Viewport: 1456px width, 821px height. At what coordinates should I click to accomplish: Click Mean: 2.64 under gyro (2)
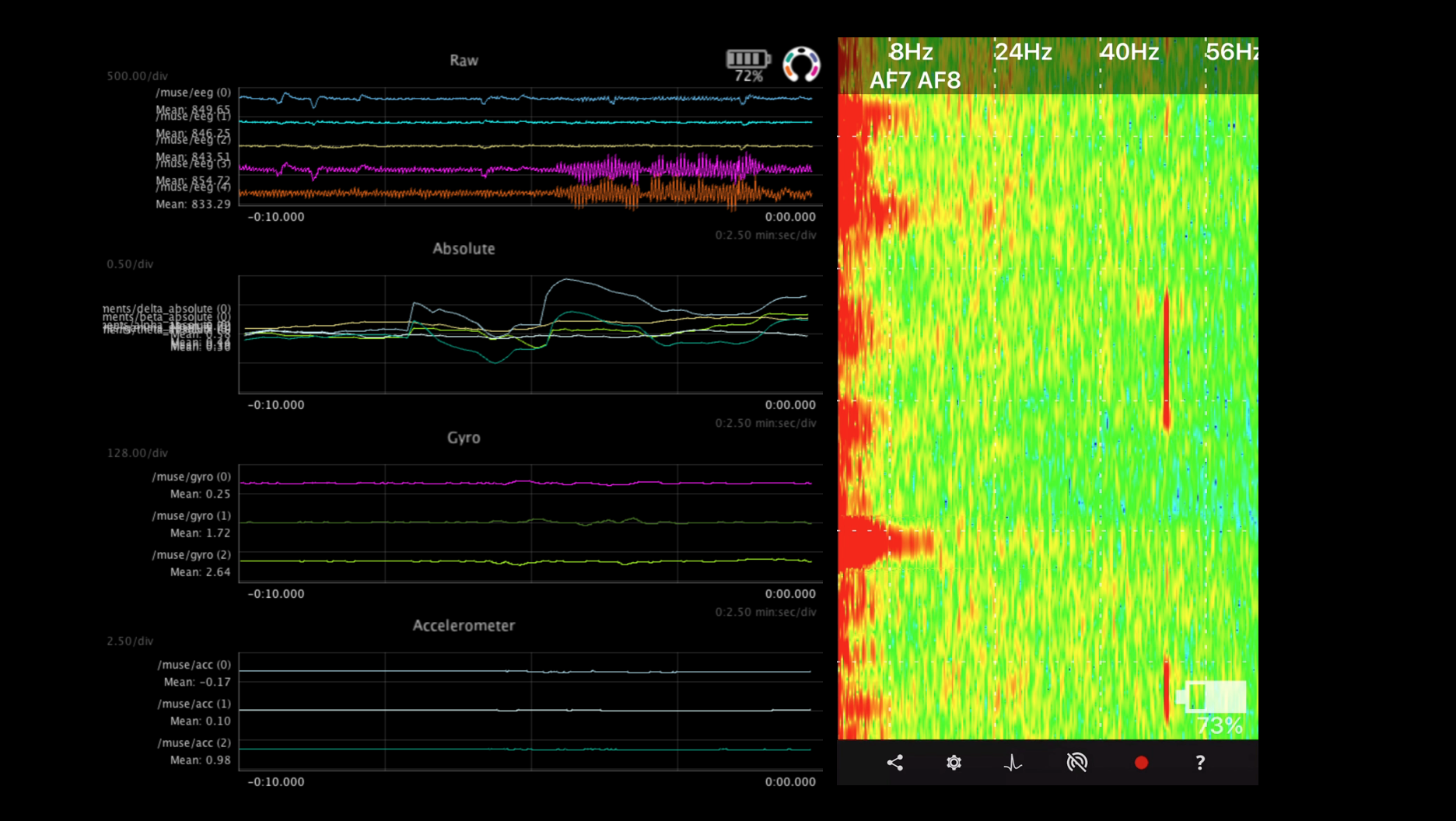[x=200, y=572]
